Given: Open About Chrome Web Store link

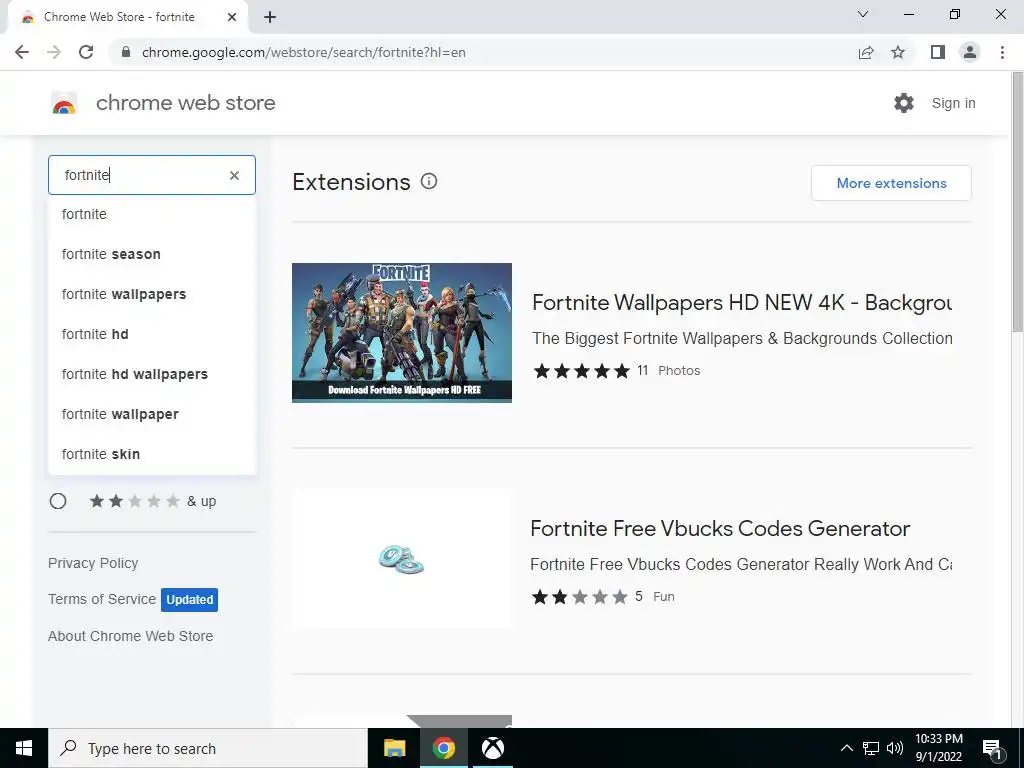Looking at the screenshot, I should point(131,636).
